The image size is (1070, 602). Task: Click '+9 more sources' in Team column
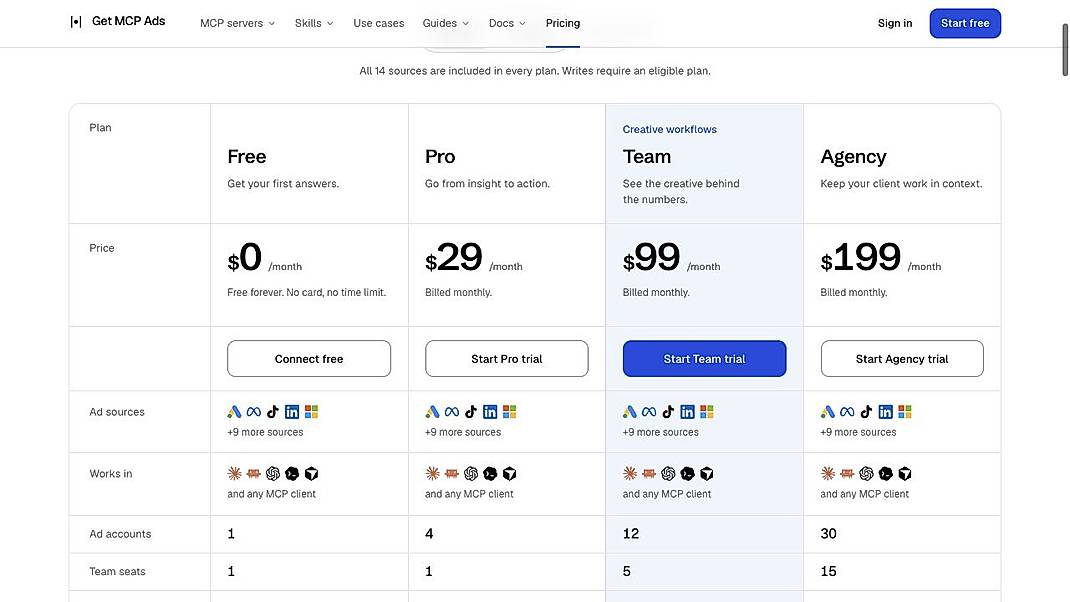click(661, 432)
